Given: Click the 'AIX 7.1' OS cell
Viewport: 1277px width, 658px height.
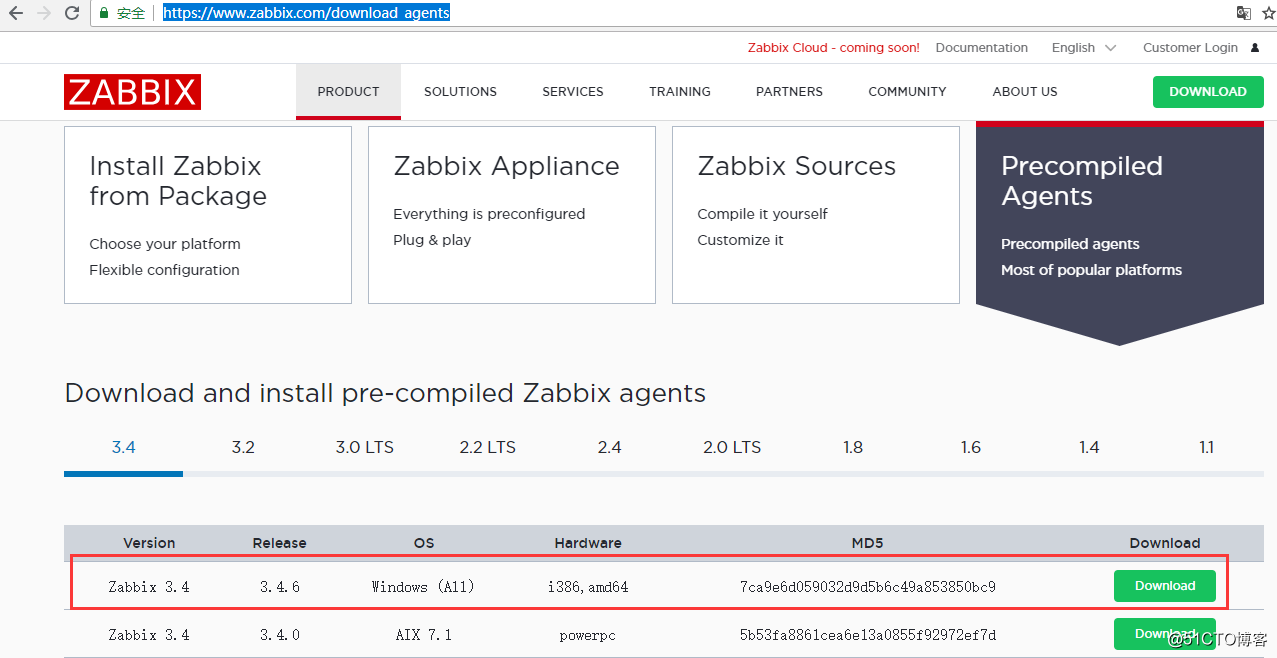Looking at the screenshot, I should click(x=423, y=635).
